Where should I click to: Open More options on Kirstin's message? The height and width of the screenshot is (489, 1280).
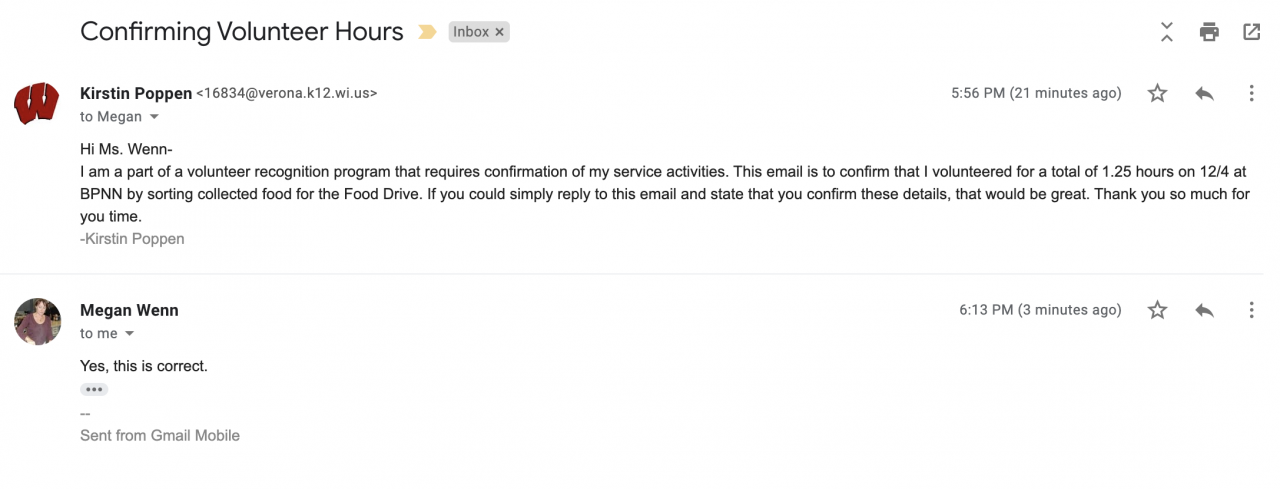(1251, 93)
